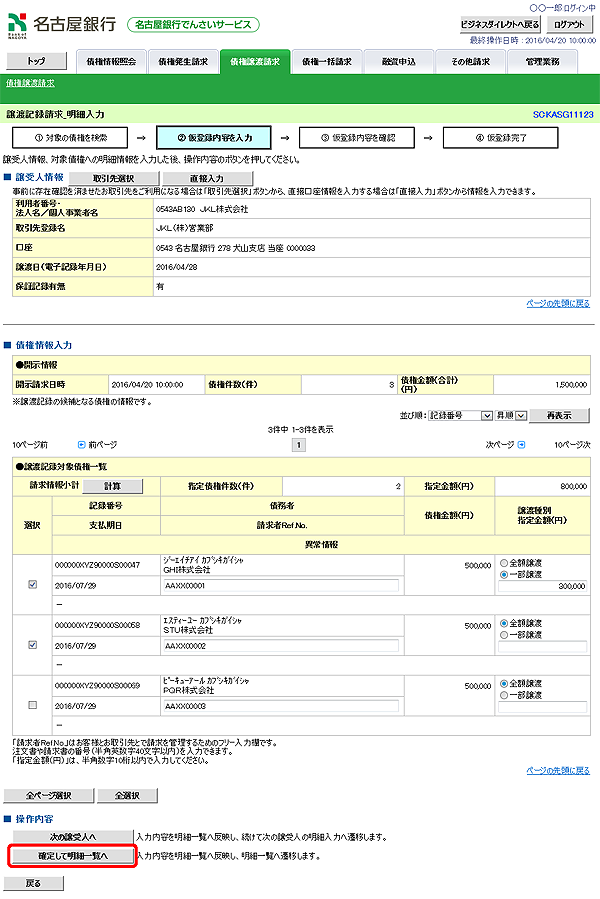
Task: Click step ④ 仮登録完了
Action: [x=500, y=138]
